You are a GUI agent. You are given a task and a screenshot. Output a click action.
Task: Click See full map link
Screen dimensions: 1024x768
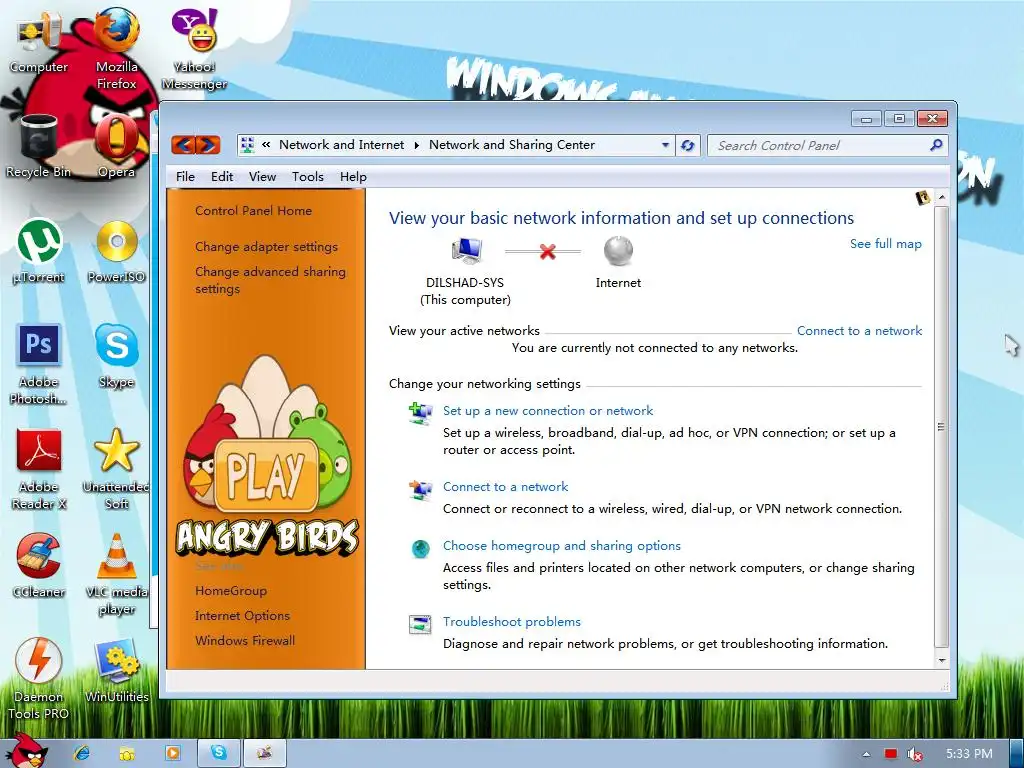pyautogui.click(x=886, y=244)
